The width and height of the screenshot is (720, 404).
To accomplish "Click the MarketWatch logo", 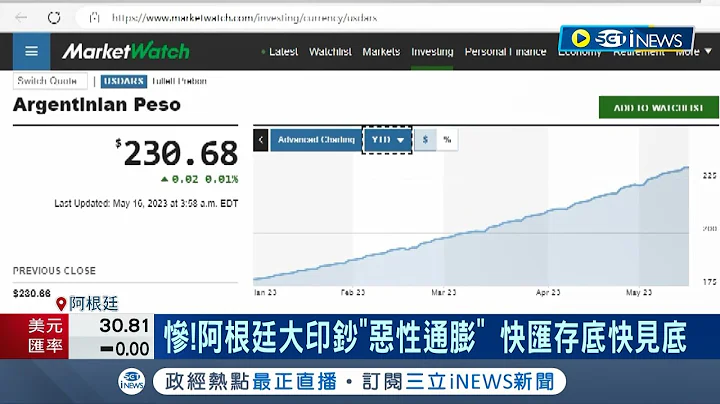I will [x=126, y=51].
